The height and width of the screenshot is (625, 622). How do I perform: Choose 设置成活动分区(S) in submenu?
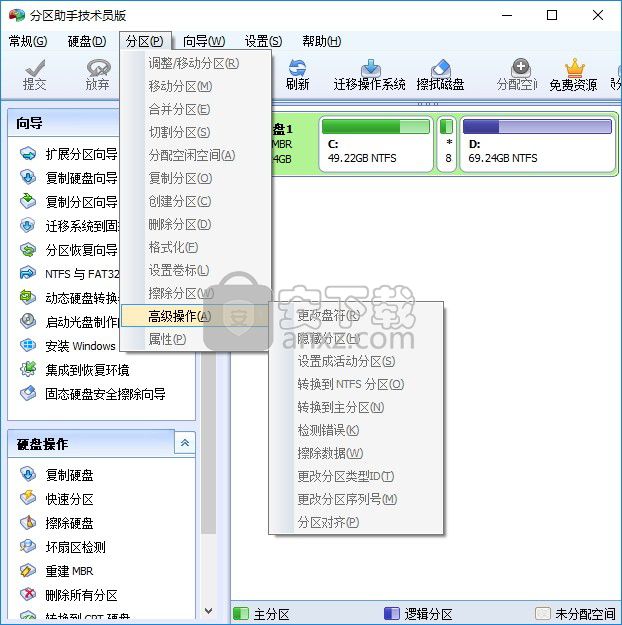(356, 361)
